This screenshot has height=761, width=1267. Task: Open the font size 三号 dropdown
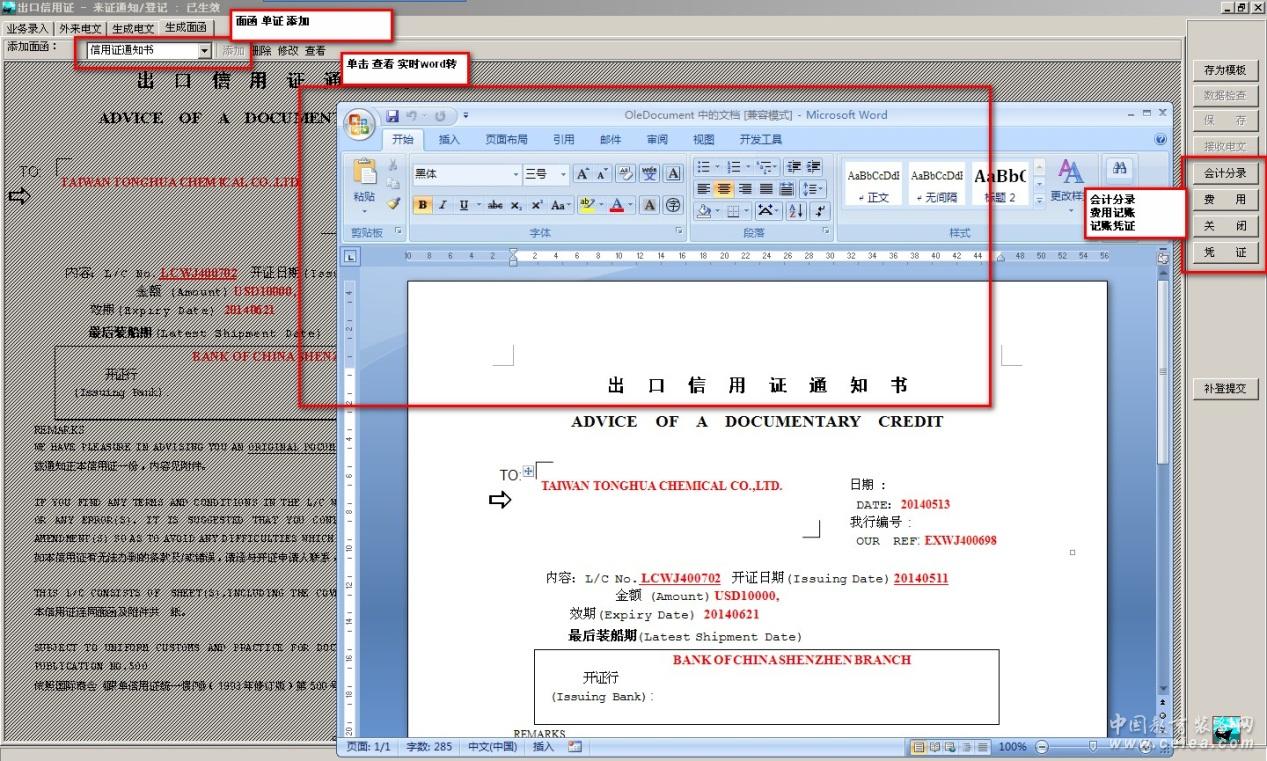click(562, 174)
